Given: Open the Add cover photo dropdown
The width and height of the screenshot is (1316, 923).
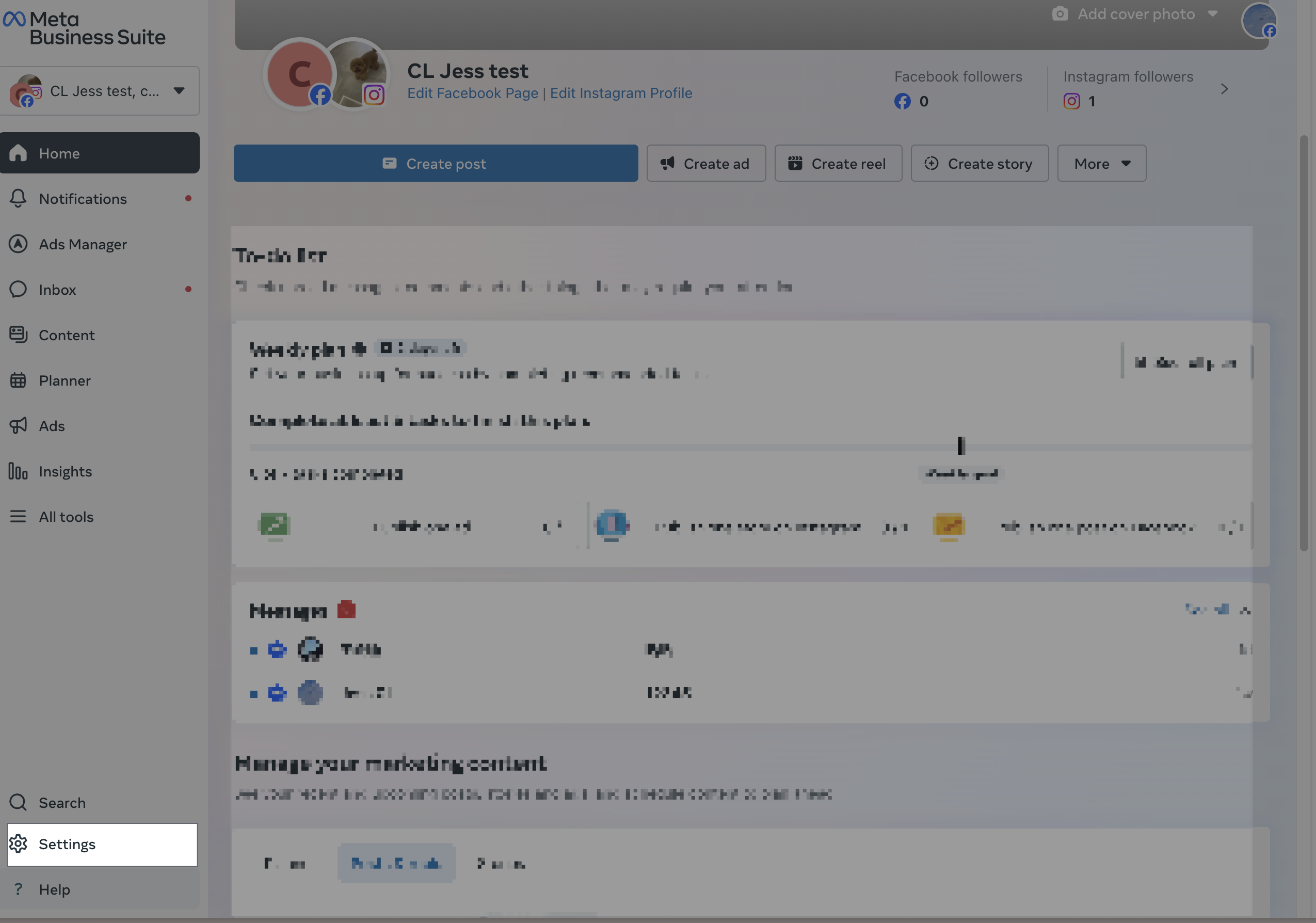Looking at the screenshot, I should 1135,14.
